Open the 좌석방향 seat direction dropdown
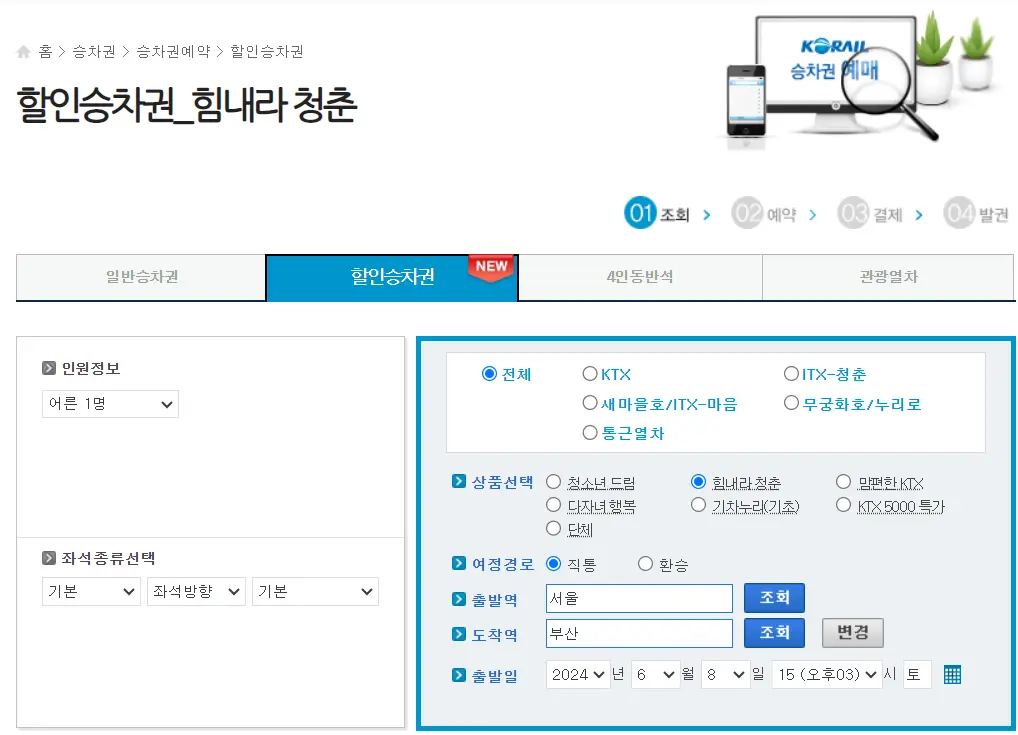This screenshot has width=1018, height=735. click(196, 592)
